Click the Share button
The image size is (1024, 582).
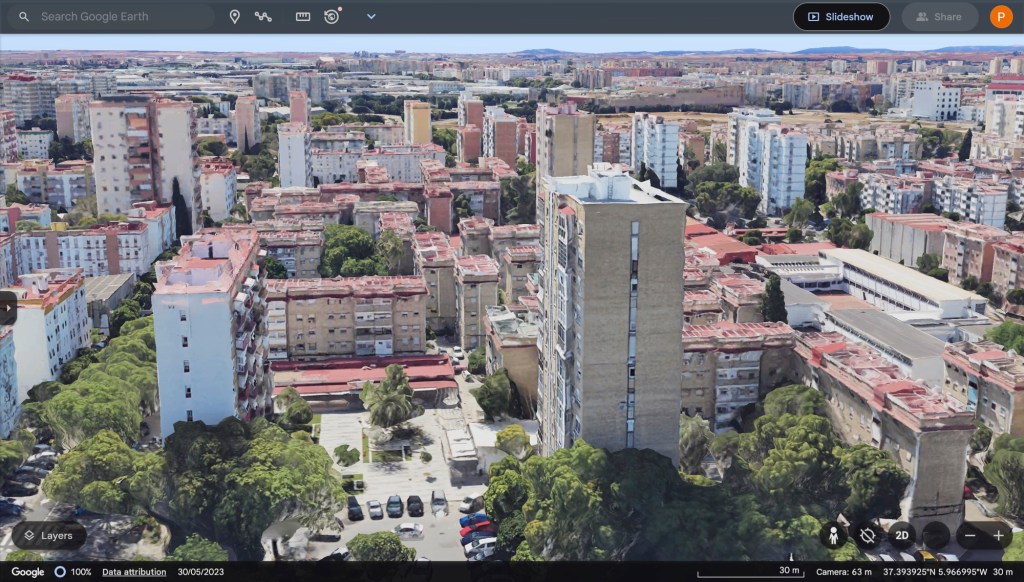click(x=939, y=17)
